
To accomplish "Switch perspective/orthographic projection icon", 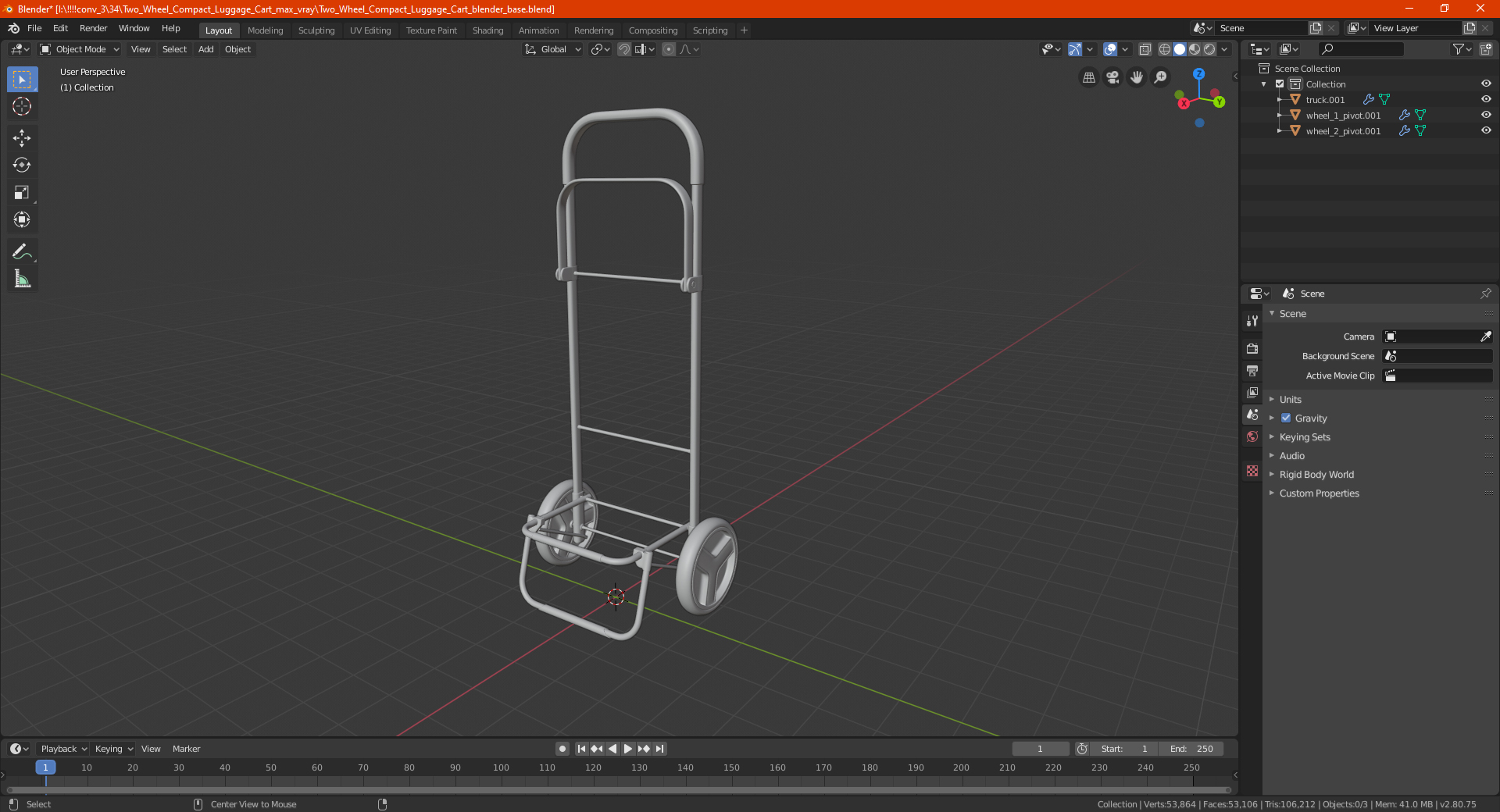I will click(1088, 77).
